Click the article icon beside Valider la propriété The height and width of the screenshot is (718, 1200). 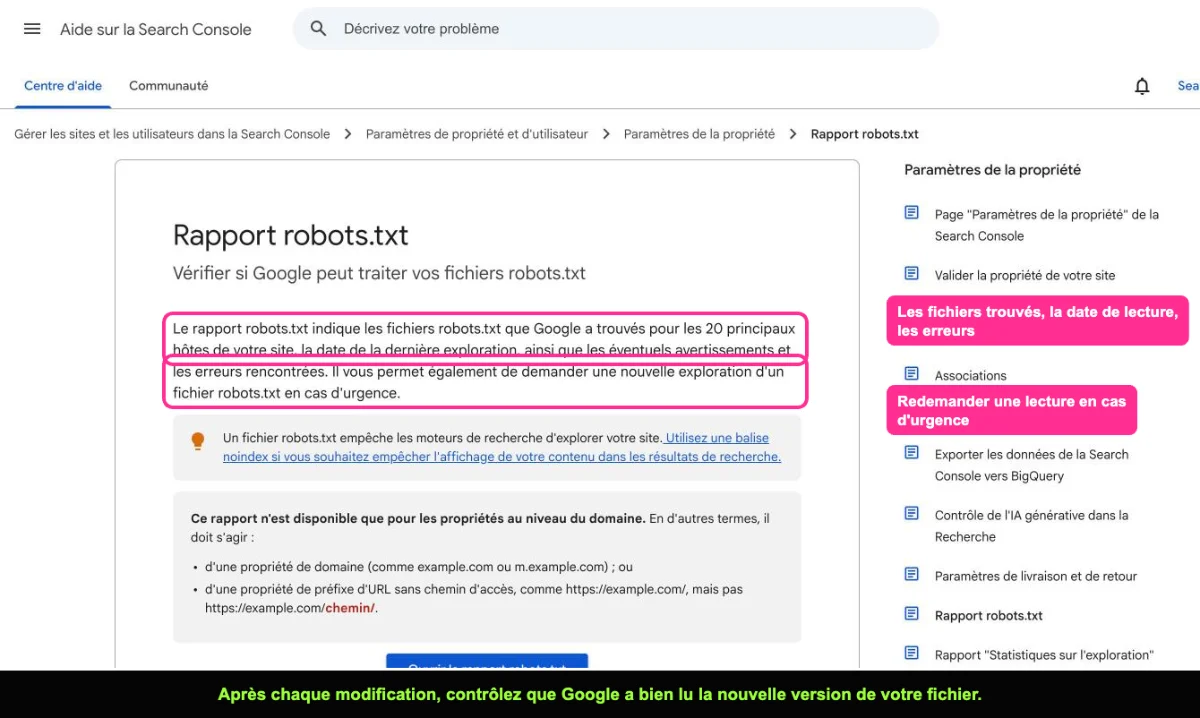[x=911, y=273]
